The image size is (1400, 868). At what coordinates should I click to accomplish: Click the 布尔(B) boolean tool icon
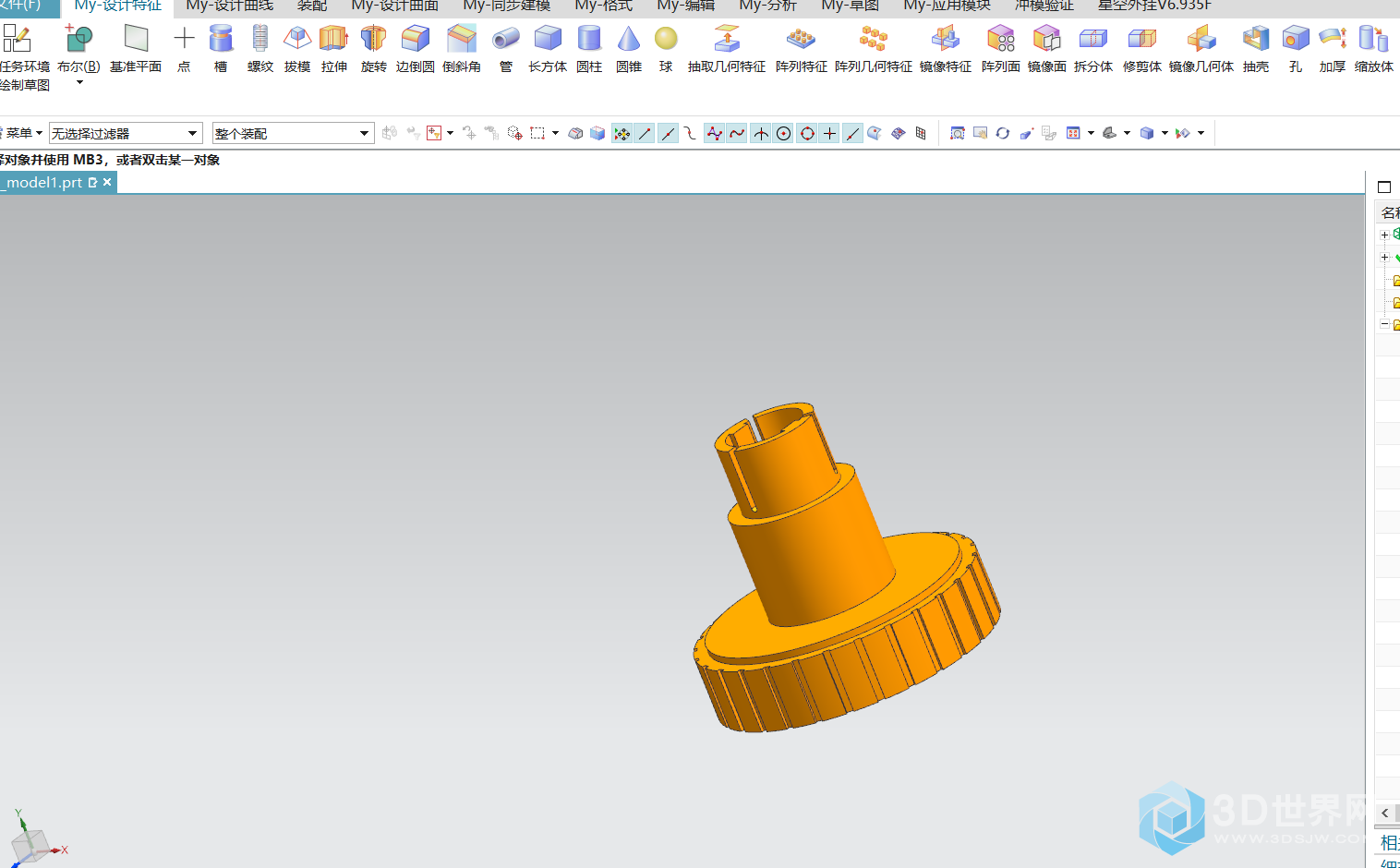[78, 39]
